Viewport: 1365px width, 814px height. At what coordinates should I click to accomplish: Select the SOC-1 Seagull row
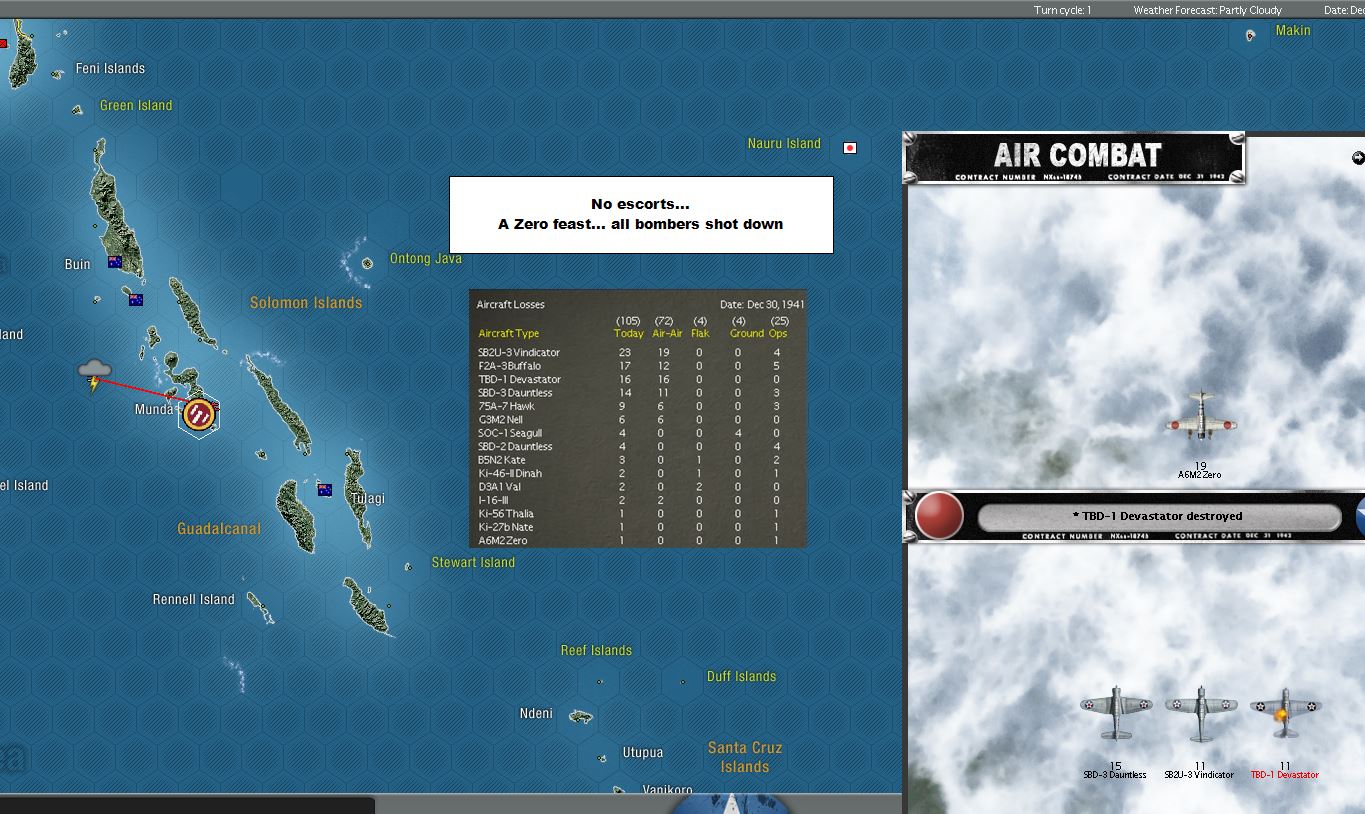pyautogui.click(x=638, y=433)
